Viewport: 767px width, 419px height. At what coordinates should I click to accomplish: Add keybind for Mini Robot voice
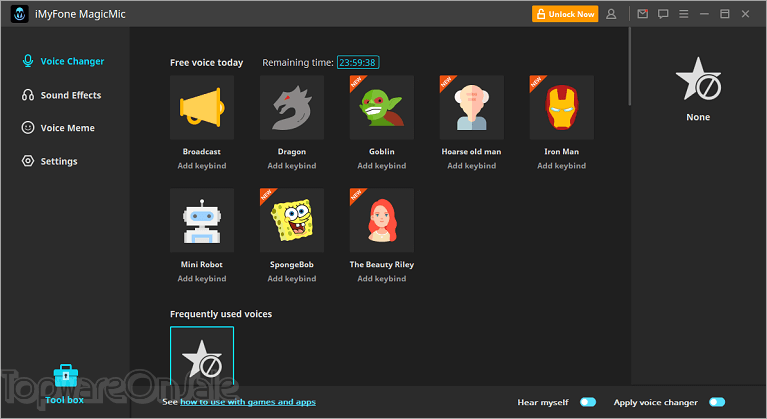pyautogui.click(x=202, y=279)
